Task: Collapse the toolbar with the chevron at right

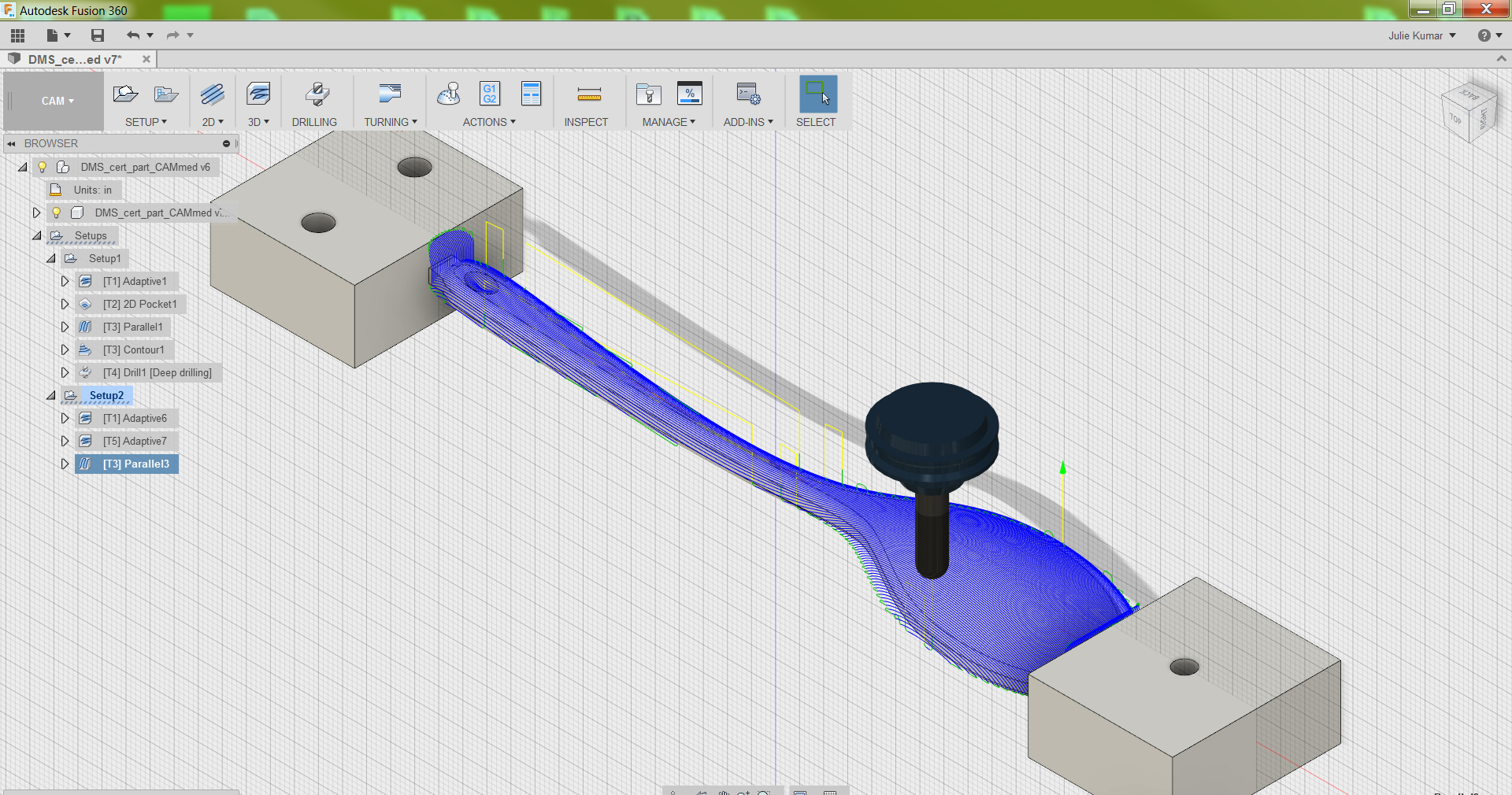Action: [1501, 59]
